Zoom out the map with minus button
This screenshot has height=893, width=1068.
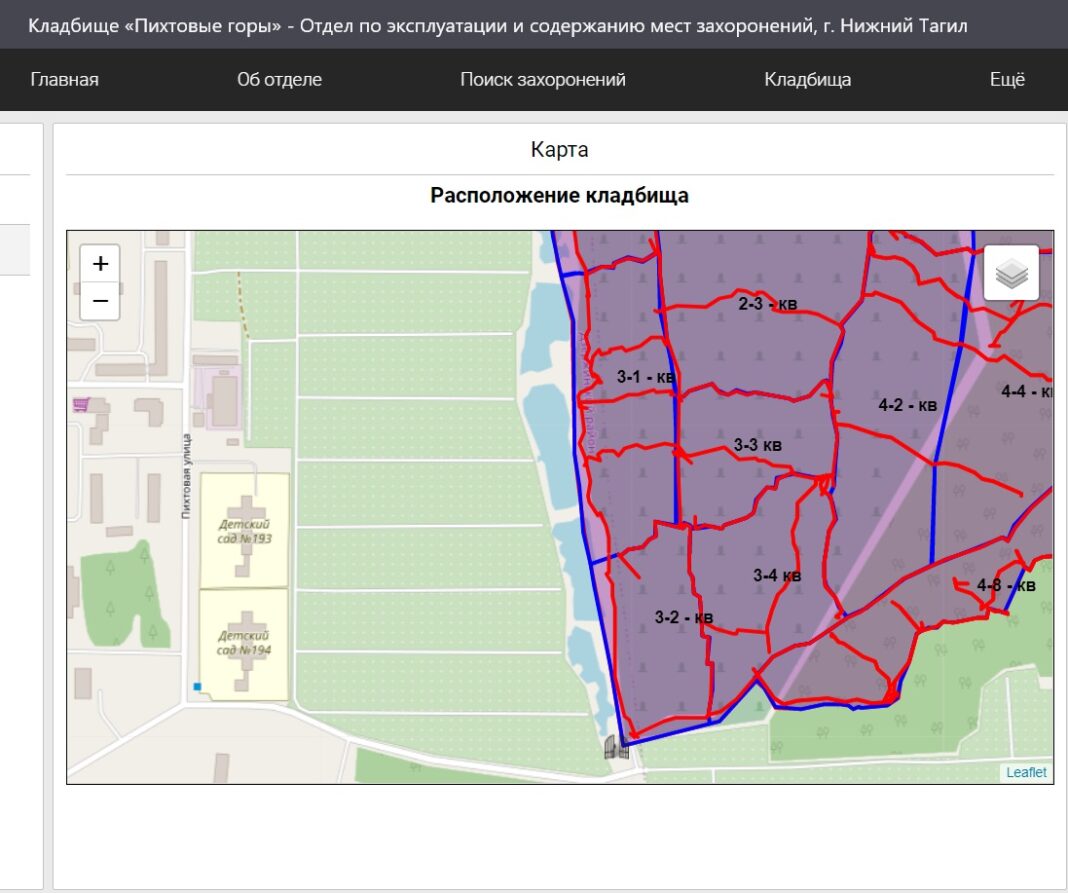(100, 301)
